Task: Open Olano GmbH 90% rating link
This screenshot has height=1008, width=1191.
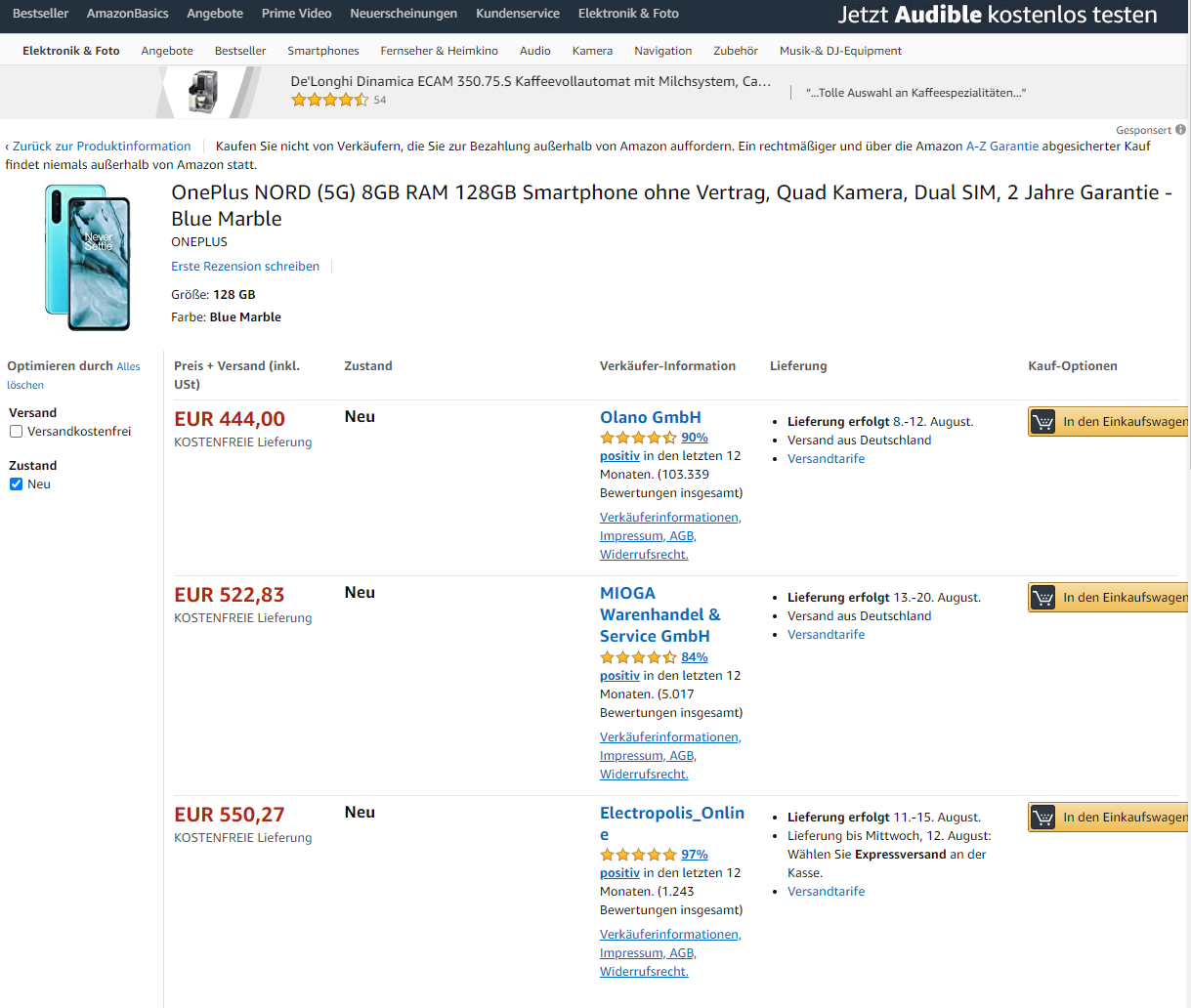Action: (x=695, y=438)
